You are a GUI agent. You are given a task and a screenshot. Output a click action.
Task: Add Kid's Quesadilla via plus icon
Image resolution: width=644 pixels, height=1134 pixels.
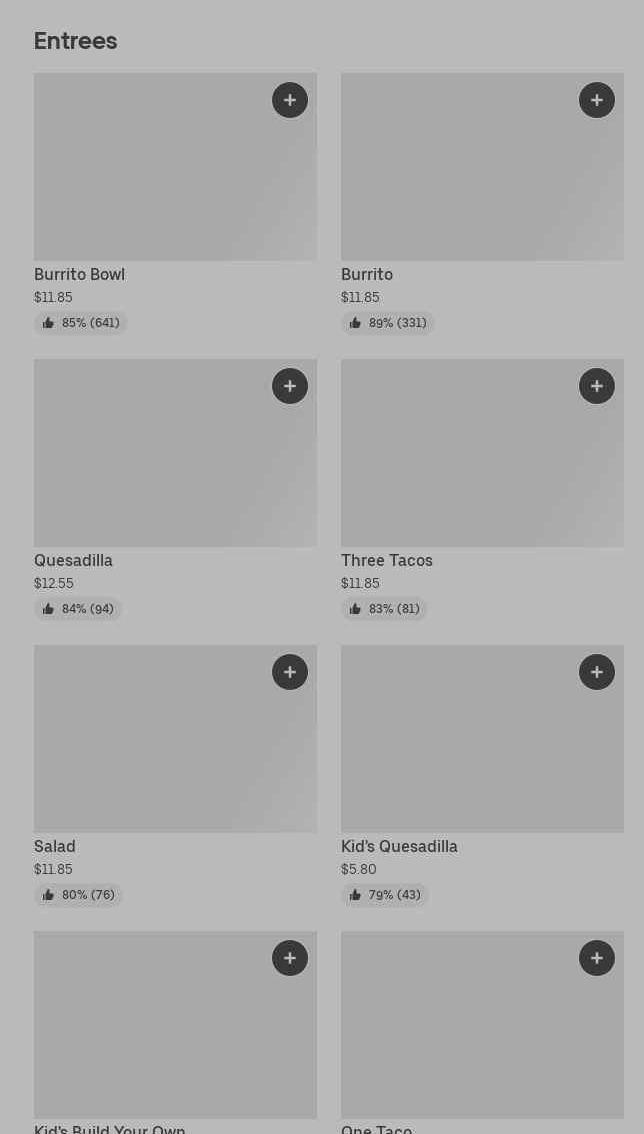597,672
